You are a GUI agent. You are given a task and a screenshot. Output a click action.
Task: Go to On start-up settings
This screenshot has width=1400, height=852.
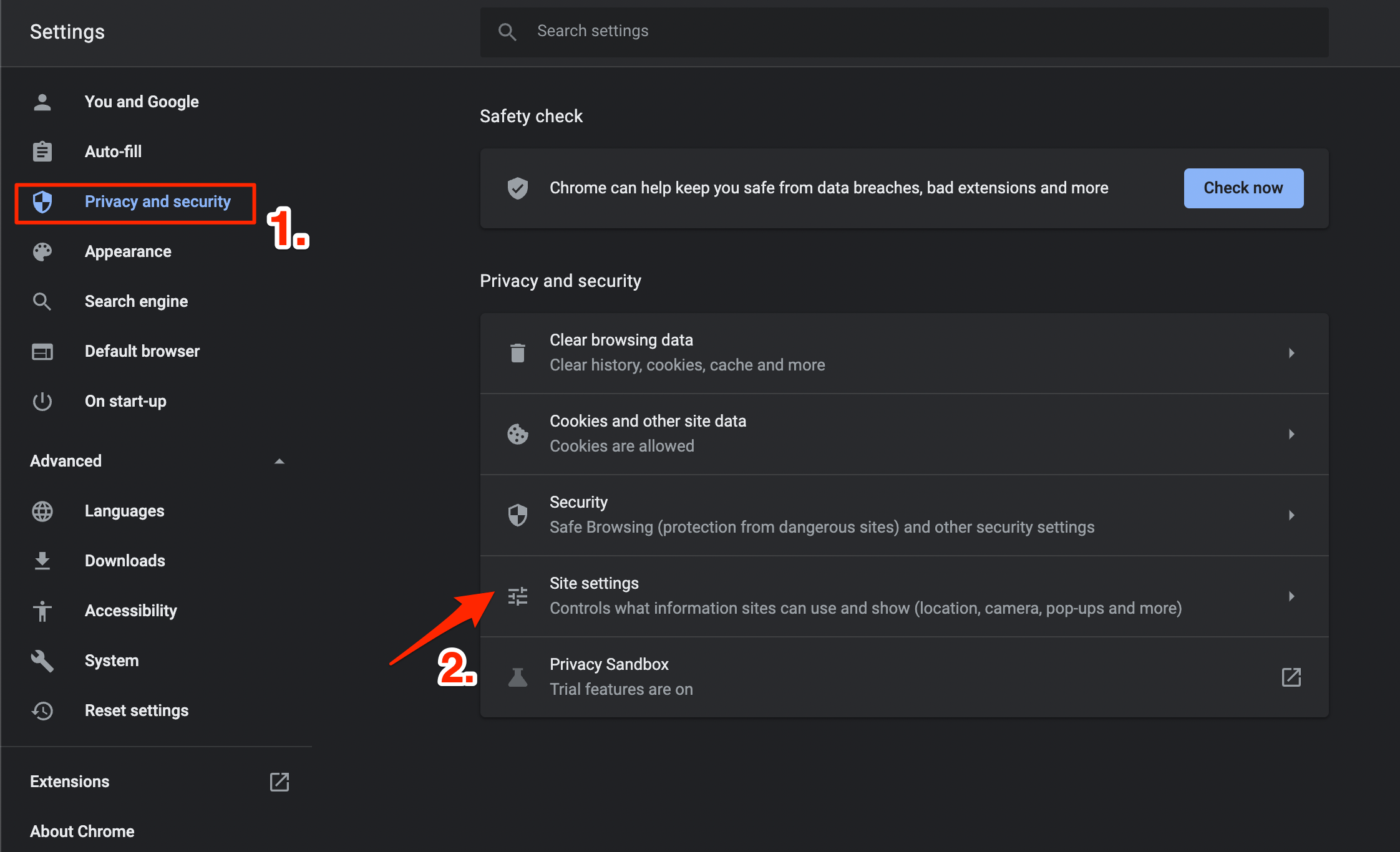coord(125,401)
